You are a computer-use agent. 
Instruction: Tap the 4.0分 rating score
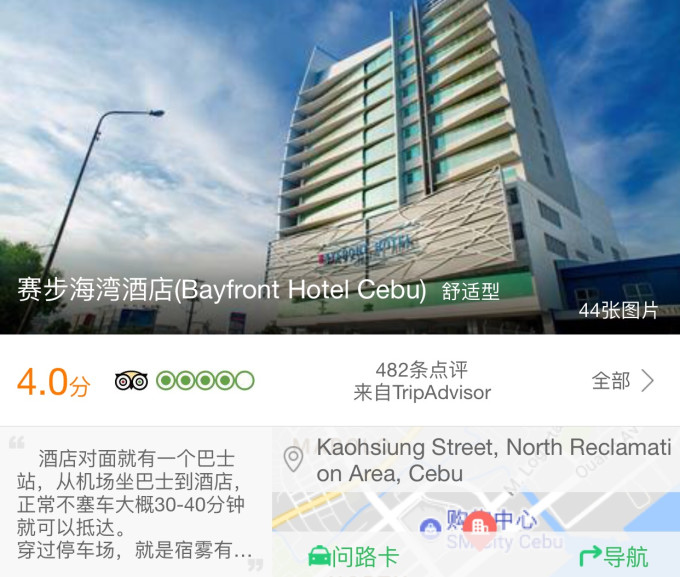pos(53,382)
